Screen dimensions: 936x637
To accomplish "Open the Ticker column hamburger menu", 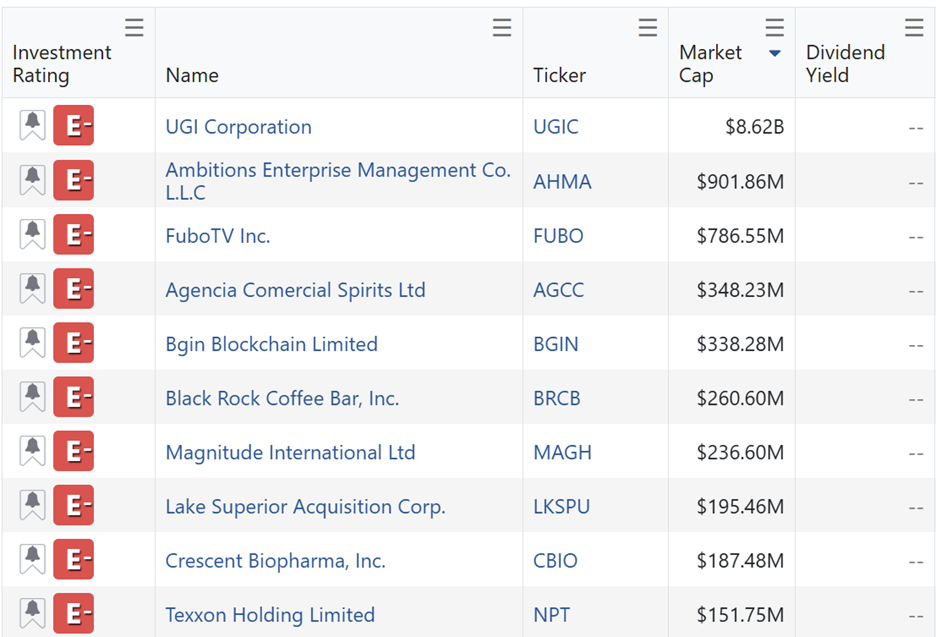I will click(648, 28).
